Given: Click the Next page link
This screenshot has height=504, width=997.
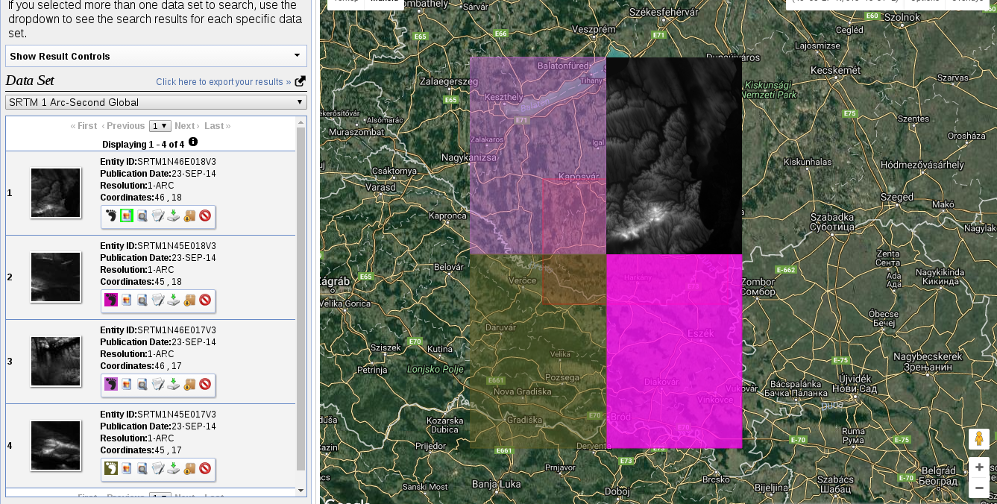Looking at the screenshot, I should [x=185, y=126].
